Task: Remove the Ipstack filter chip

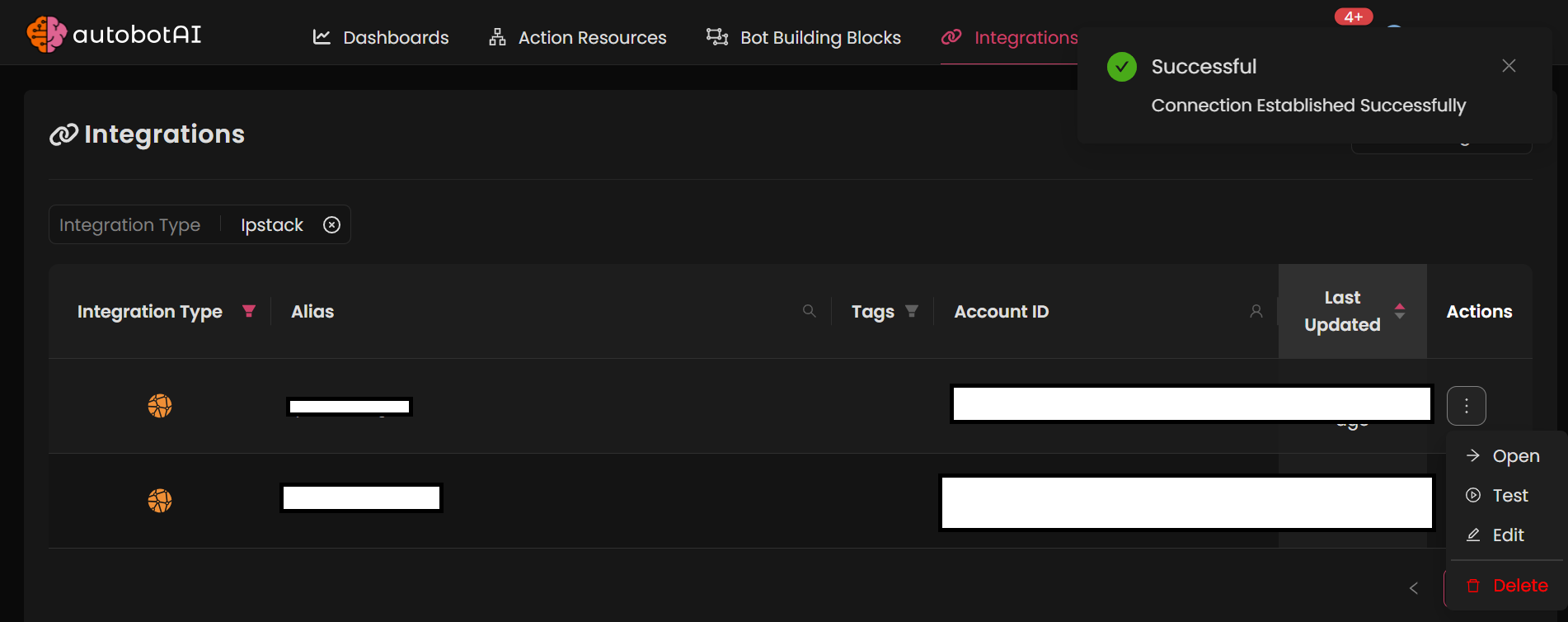Action: (331, 225)
